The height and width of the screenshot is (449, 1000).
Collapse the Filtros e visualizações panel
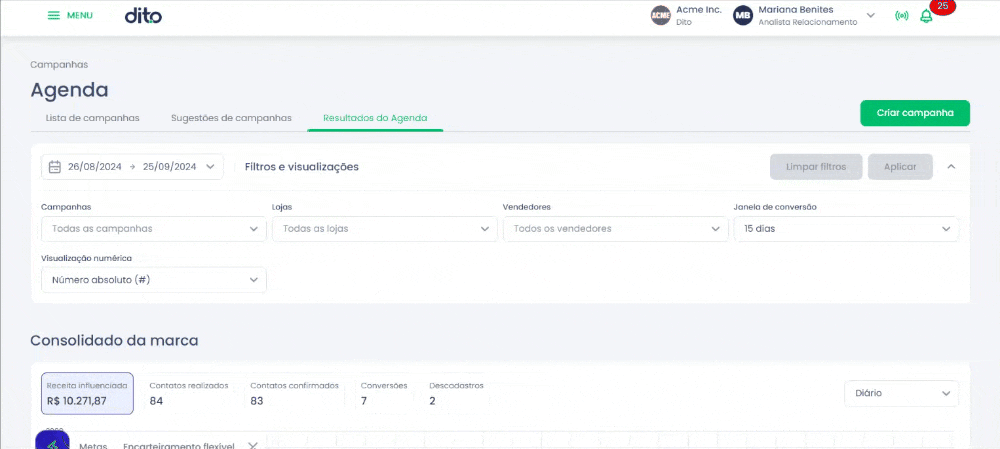pos(952,166)
